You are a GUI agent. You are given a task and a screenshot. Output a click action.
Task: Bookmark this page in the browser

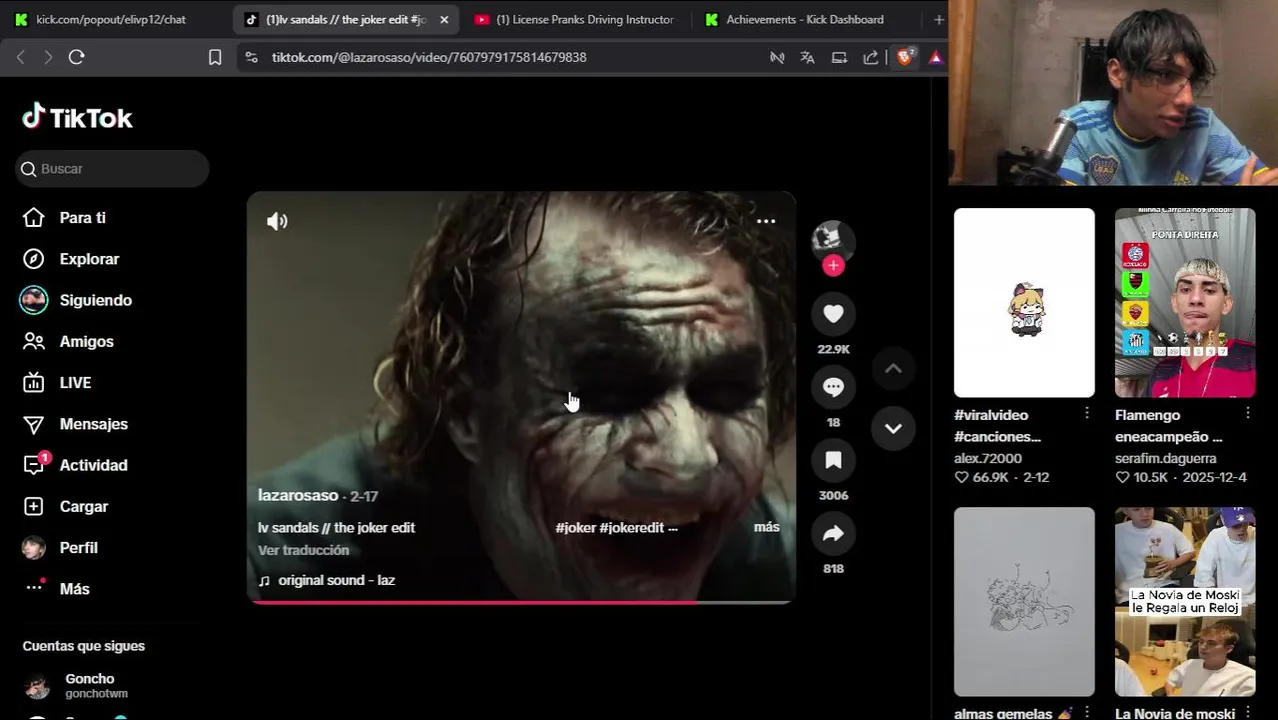tap(215, 57)
